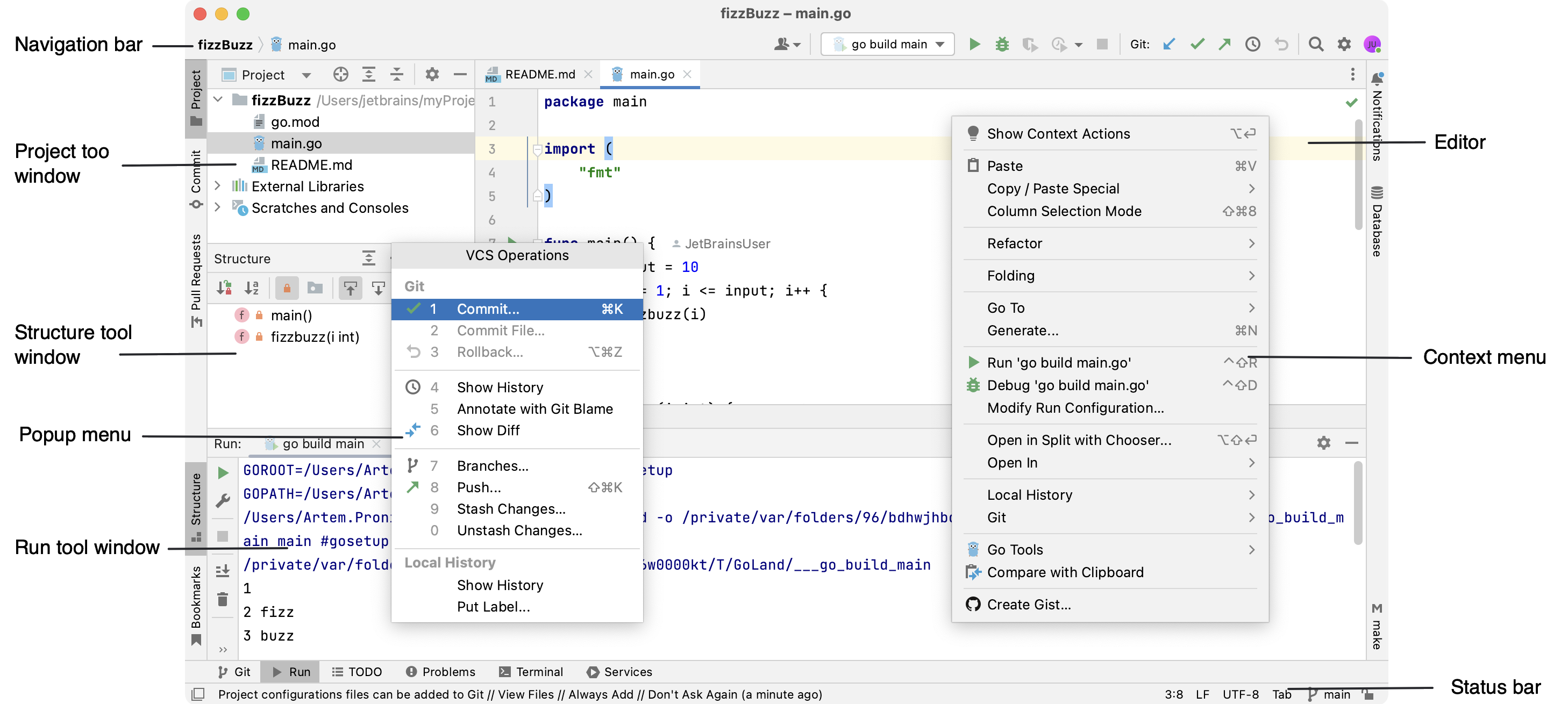Click Sort by Visibility icon in Structure

point(224,288)
